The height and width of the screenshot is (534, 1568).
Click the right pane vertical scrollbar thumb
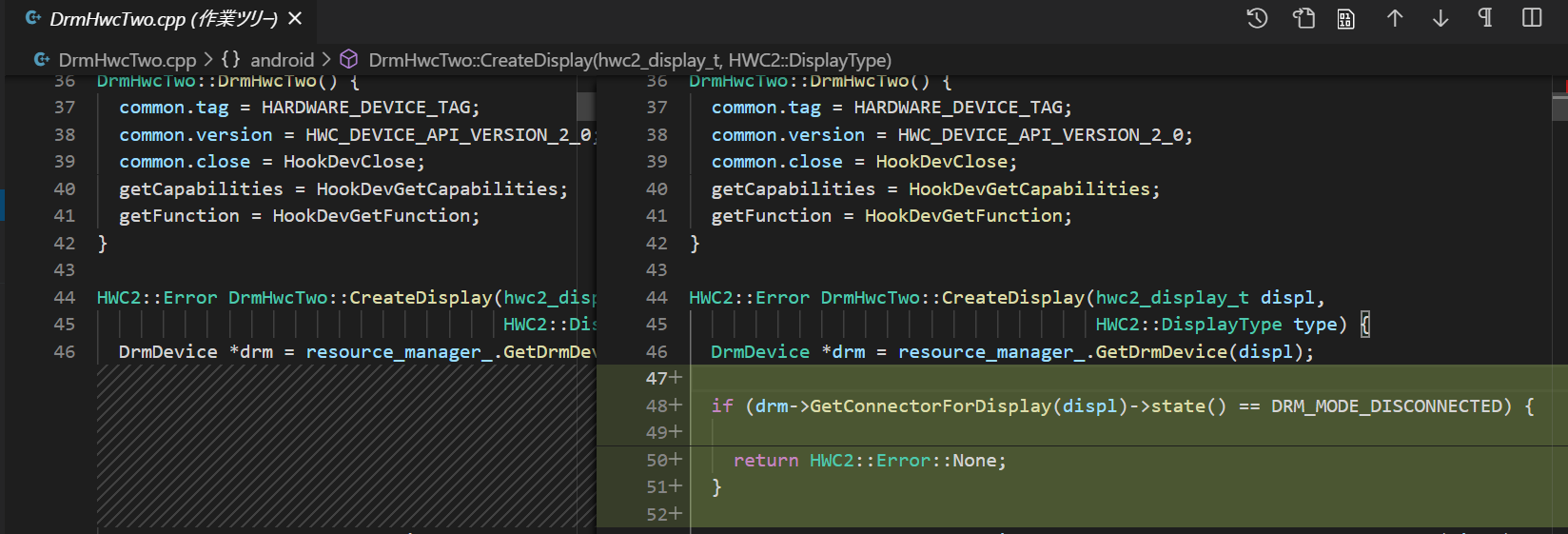coord(1559,107)
